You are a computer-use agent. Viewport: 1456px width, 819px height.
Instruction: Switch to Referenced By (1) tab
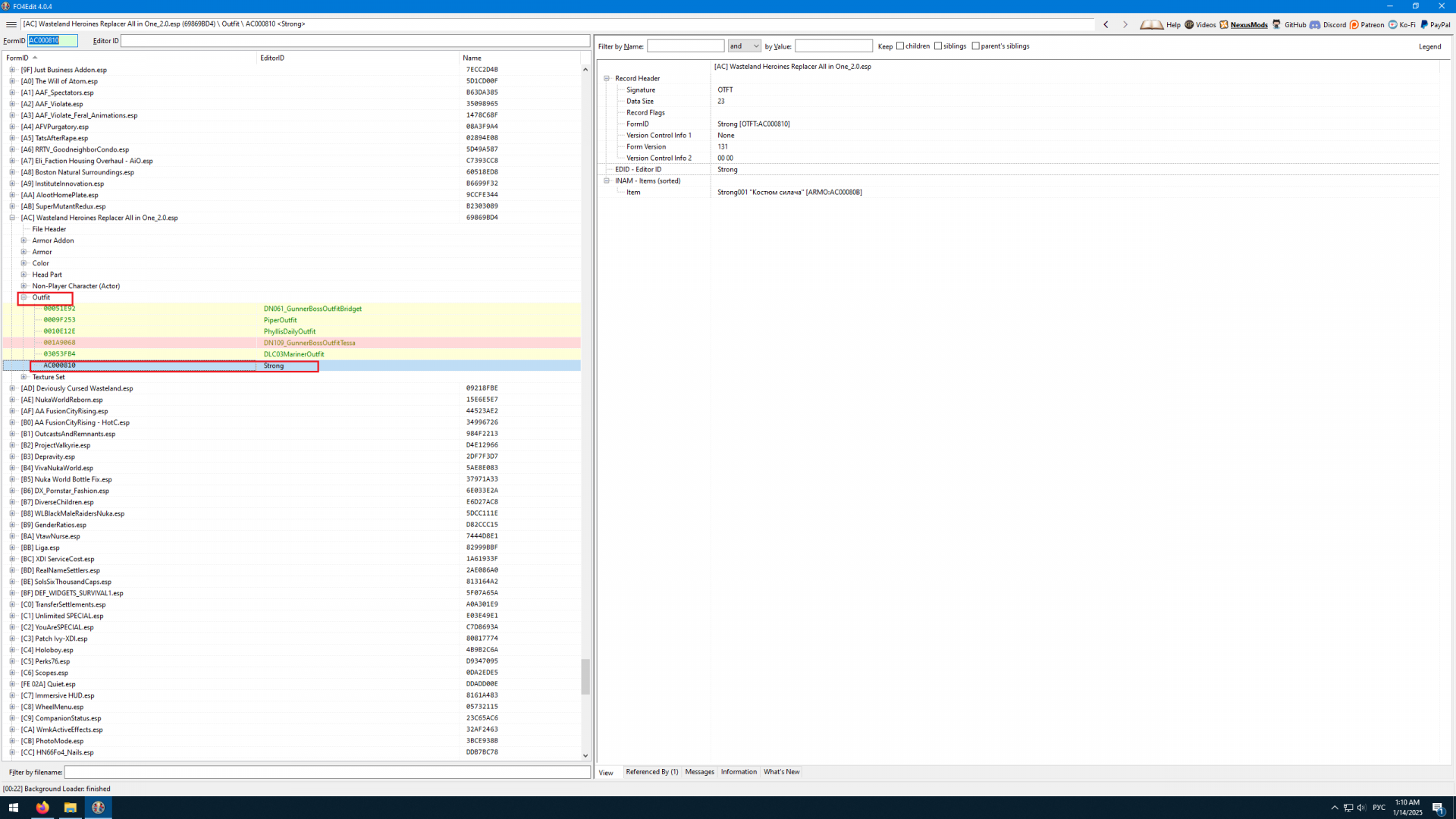coord(651,772)
